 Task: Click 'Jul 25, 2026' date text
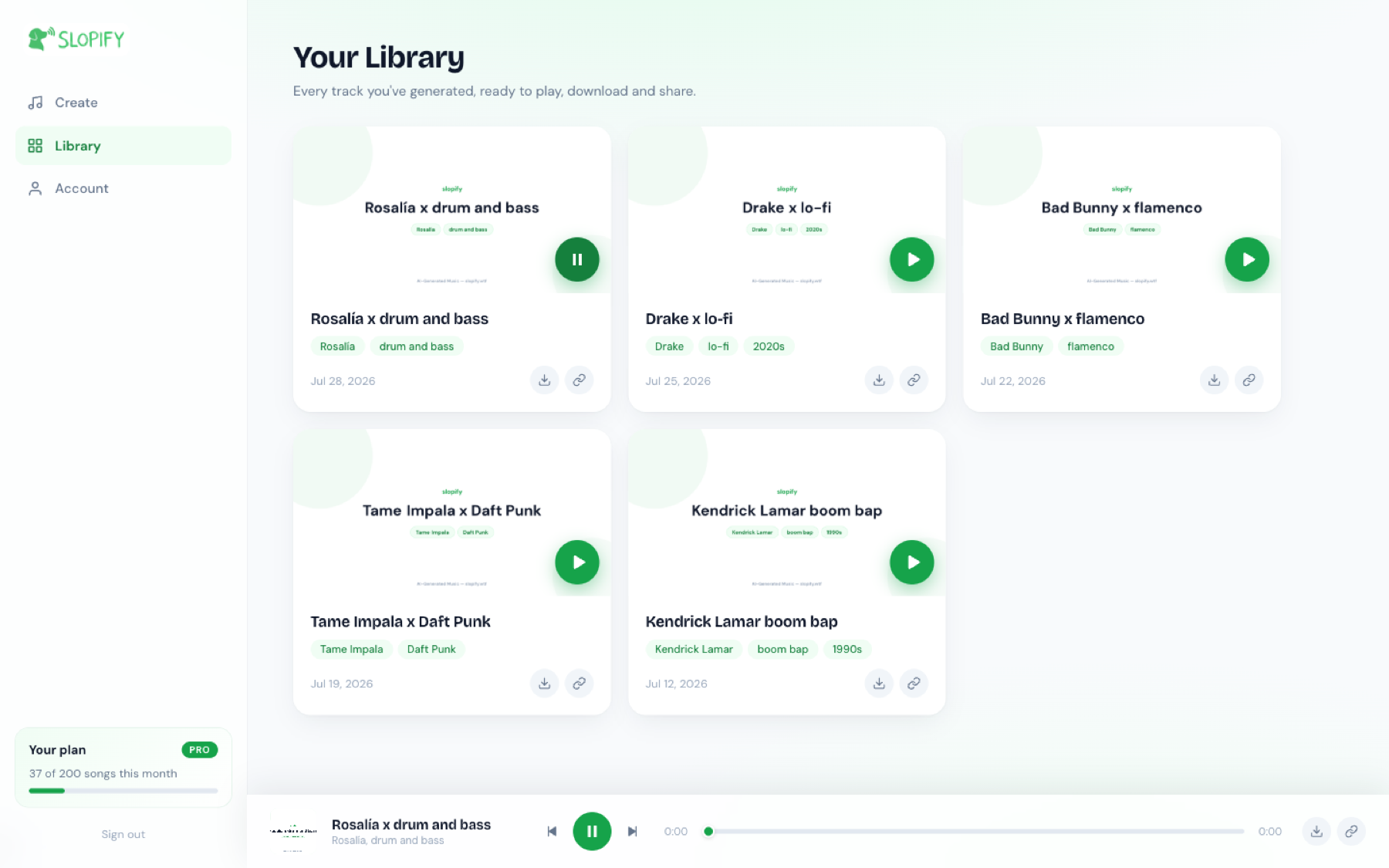(x=678, y=381)
